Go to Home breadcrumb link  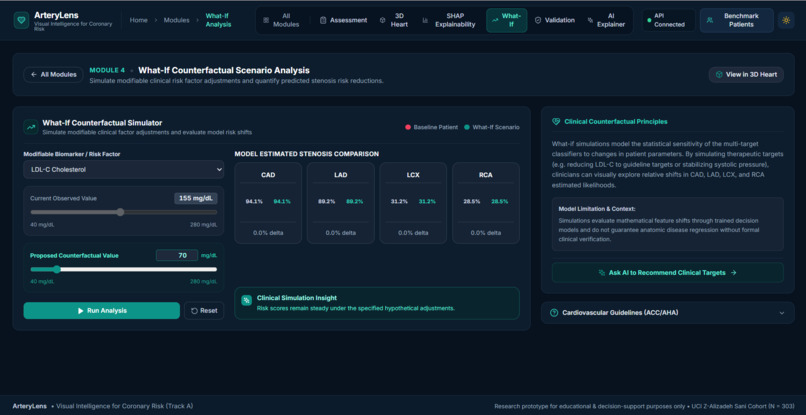pos(138,20)
